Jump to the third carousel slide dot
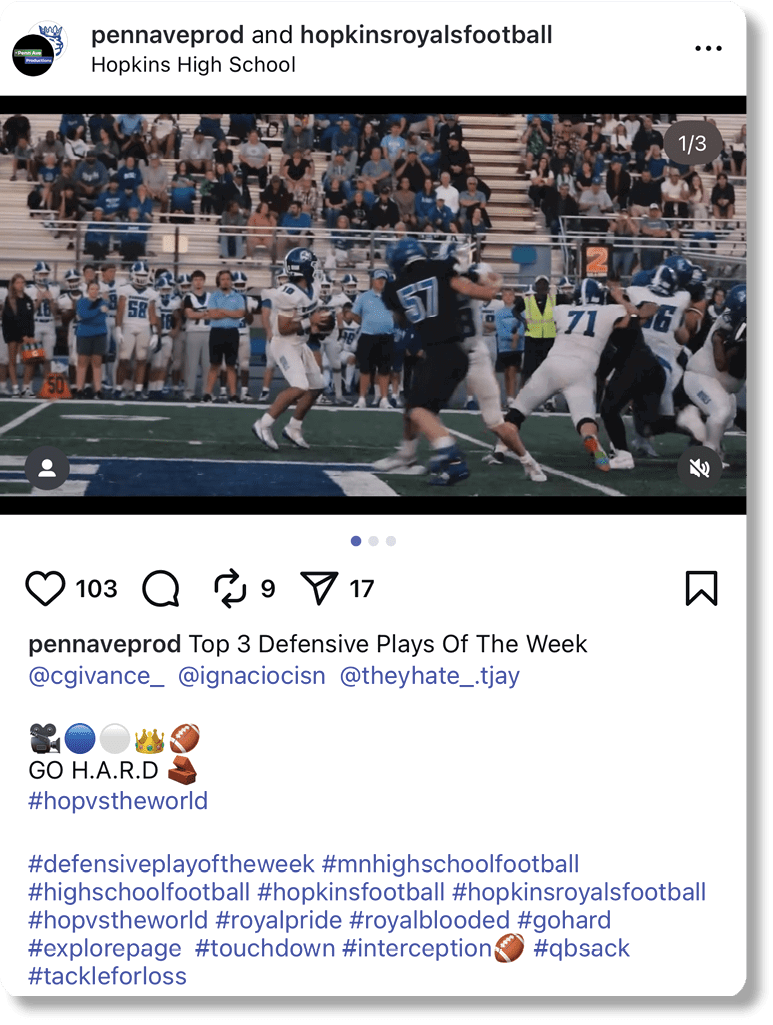 click(391, 541)
